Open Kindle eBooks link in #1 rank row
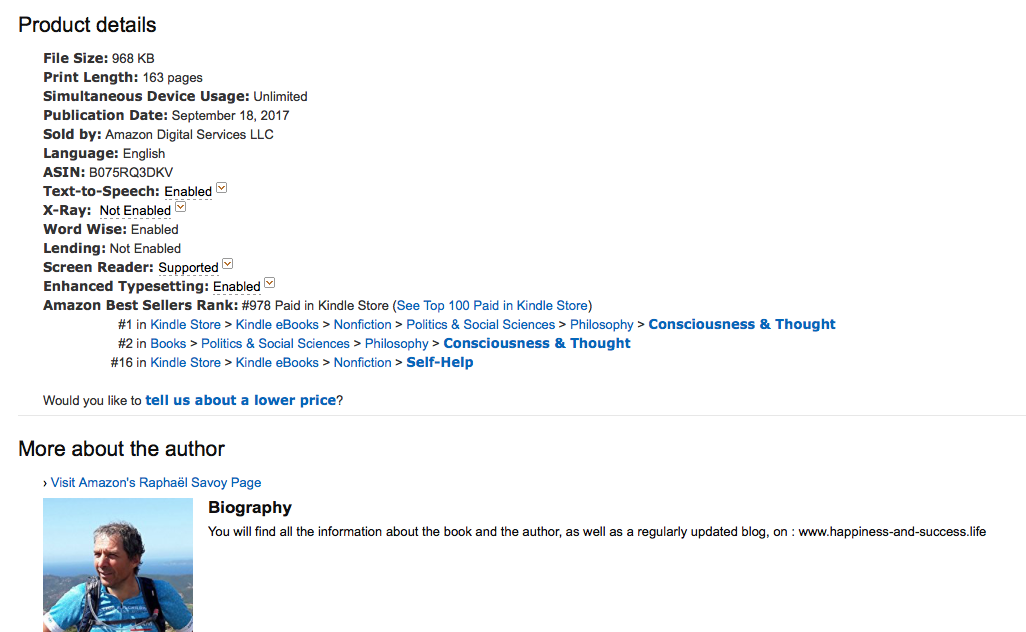Image resolution: width=1026 pixels, height=632 pixels. 277,325
